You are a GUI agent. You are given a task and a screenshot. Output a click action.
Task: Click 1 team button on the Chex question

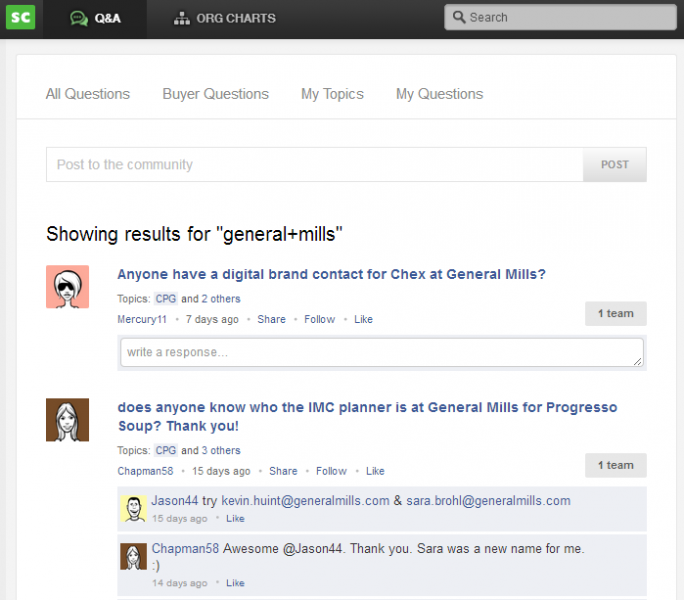616,313
